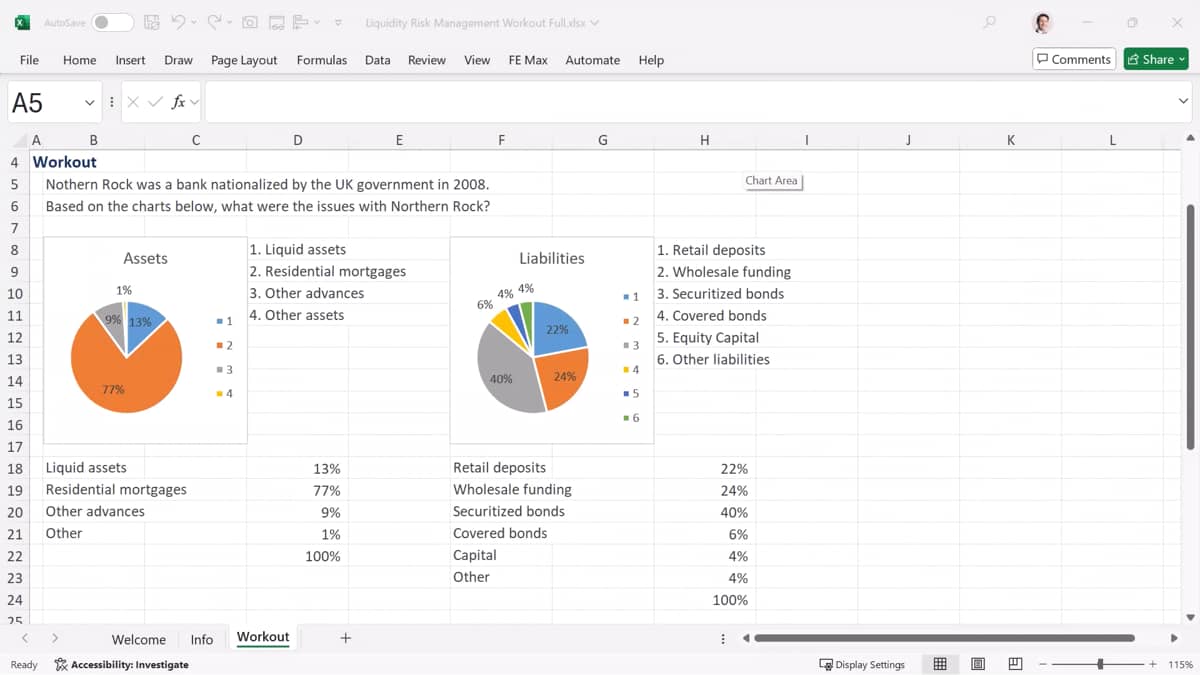Click the formula bar Enter checkmark icon
Image resolution: width=1200 pixels, height=675 pixels.
coord(155,102)
